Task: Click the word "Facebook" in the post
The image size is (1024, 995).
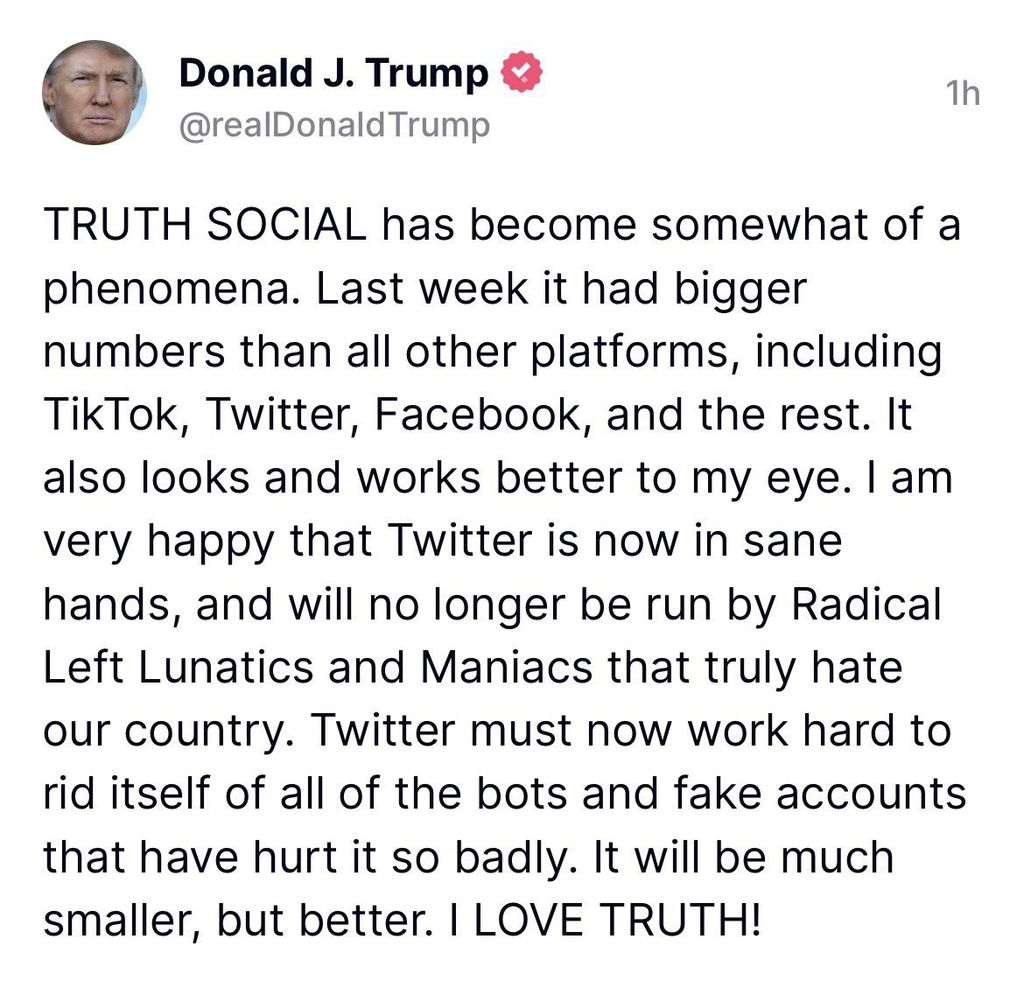Action: coord(468,414)
